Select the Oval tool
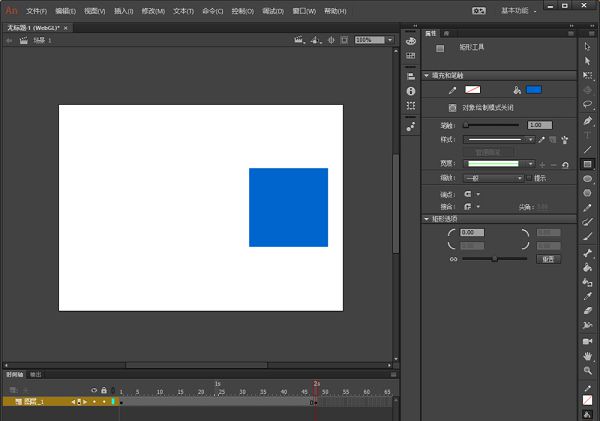 (588, 179)
